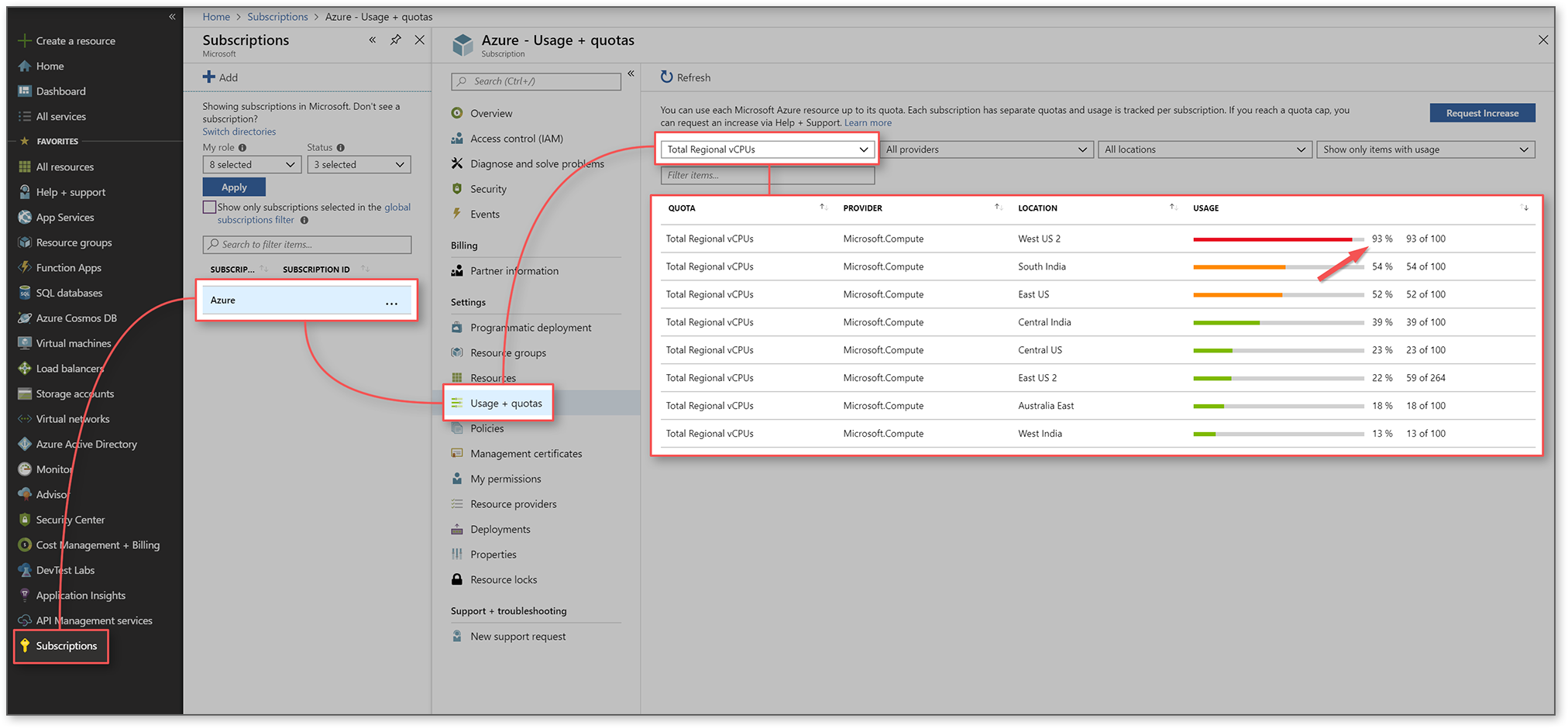Open the All providers dropdown
1568x728 pixels.
pos(986,149)
